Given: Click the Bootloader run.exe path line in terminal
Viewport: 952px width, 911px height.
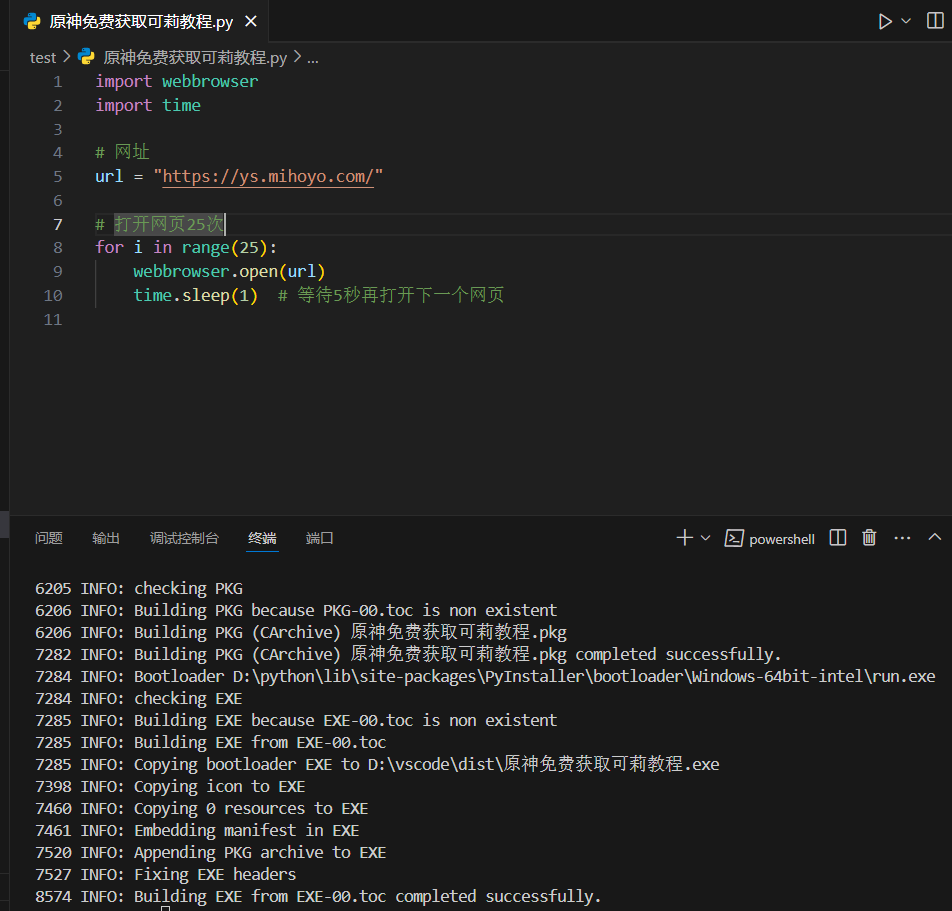Looking at the screenshot, I should pos(485,677).
